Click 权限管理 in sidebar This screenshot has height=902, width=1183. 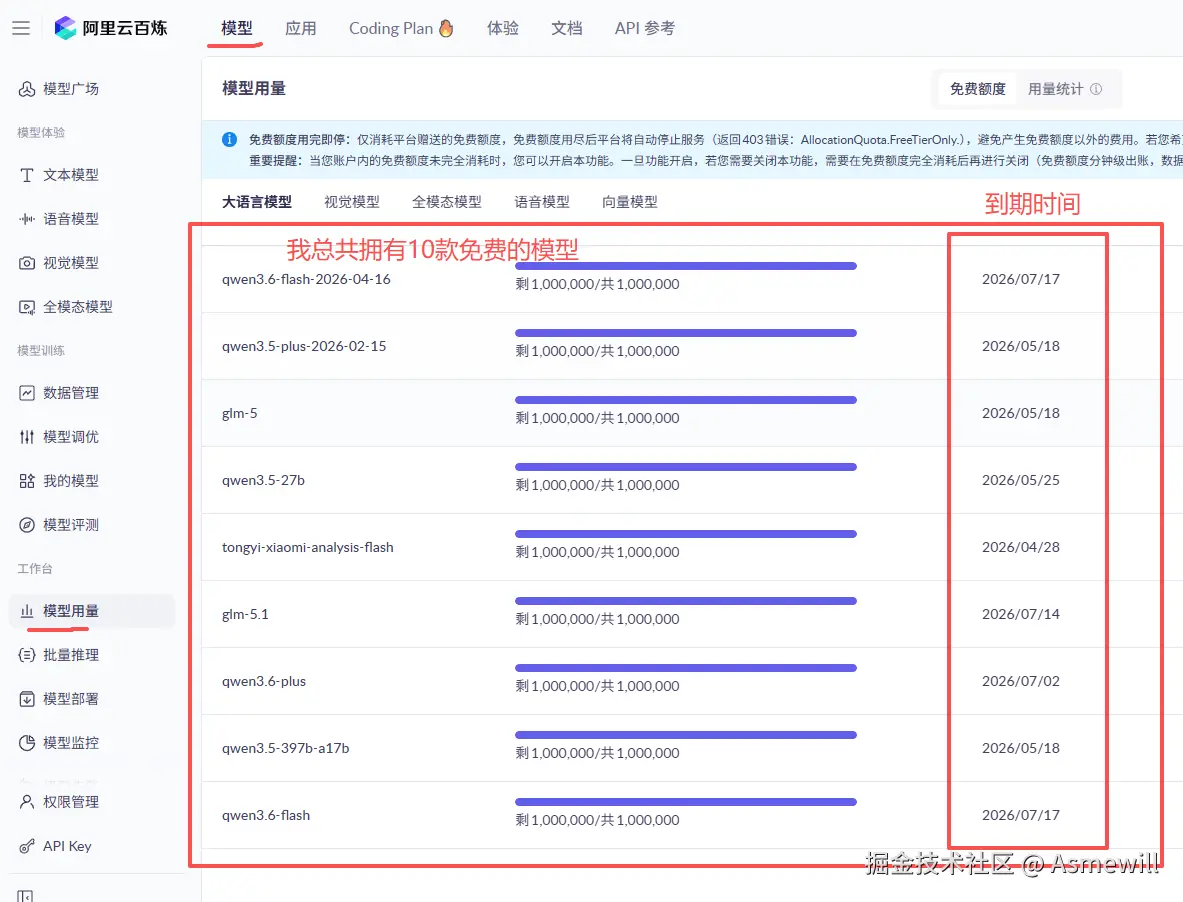(71, 802)
